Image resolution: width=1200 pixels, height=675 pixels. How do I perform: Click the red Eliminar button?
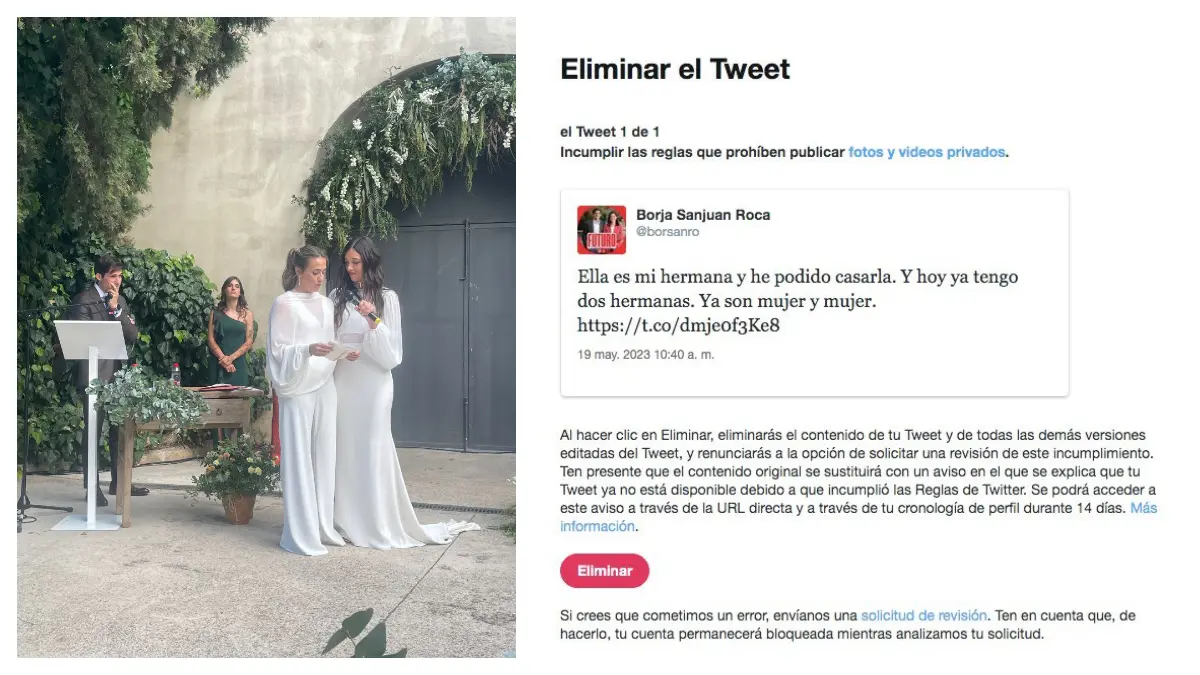pyautogui.click(x=604, y=571)
